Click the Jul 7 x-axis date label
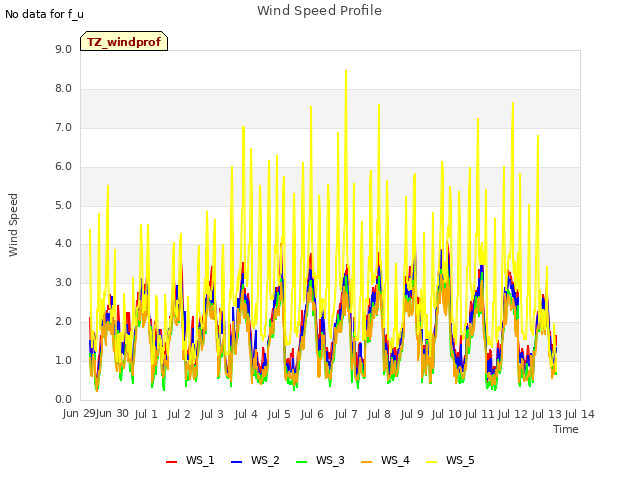The height and width of the screenshot is (480, 640). tap(346, 414)
